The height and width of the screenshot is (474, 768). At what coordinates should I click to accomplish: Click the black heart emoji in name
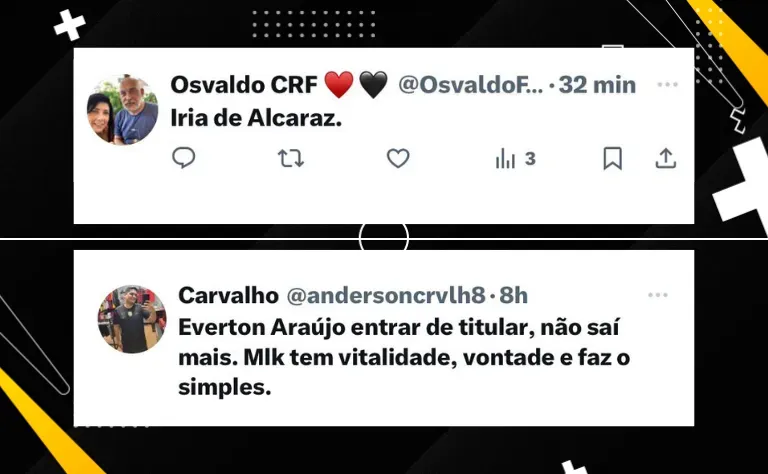tap(373, 85)
